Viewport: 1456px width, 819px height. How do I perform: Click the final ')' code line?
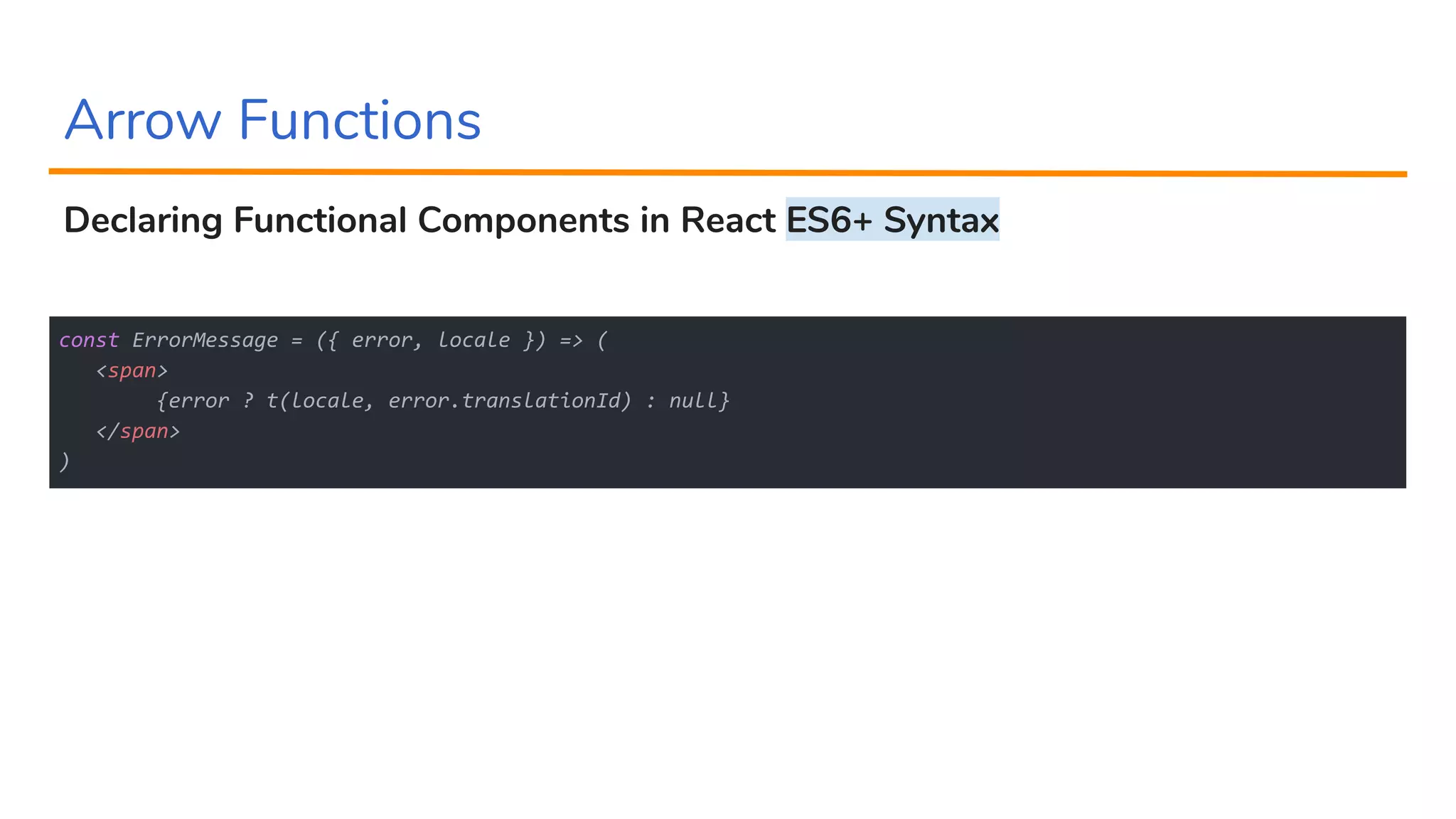pos(65,461)
